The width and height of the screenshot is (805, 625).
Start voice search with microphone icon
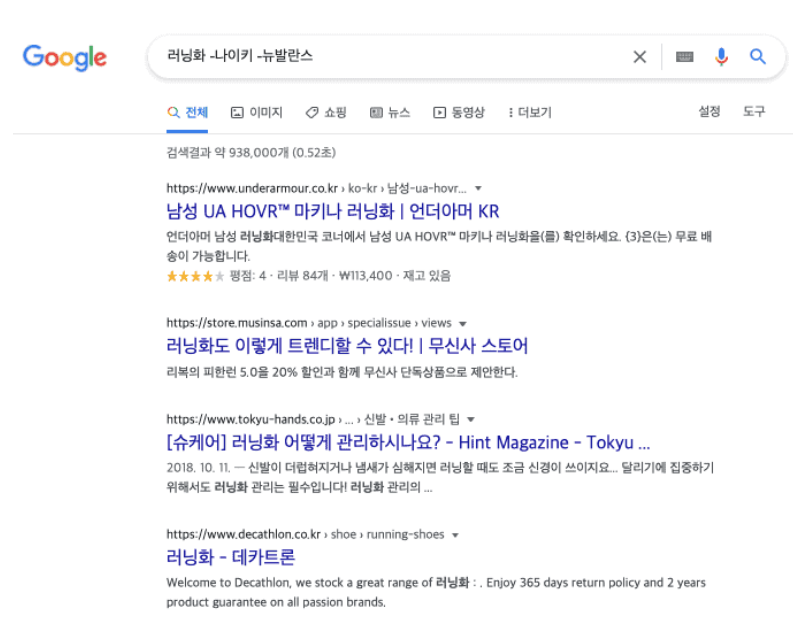click(721, 56)
